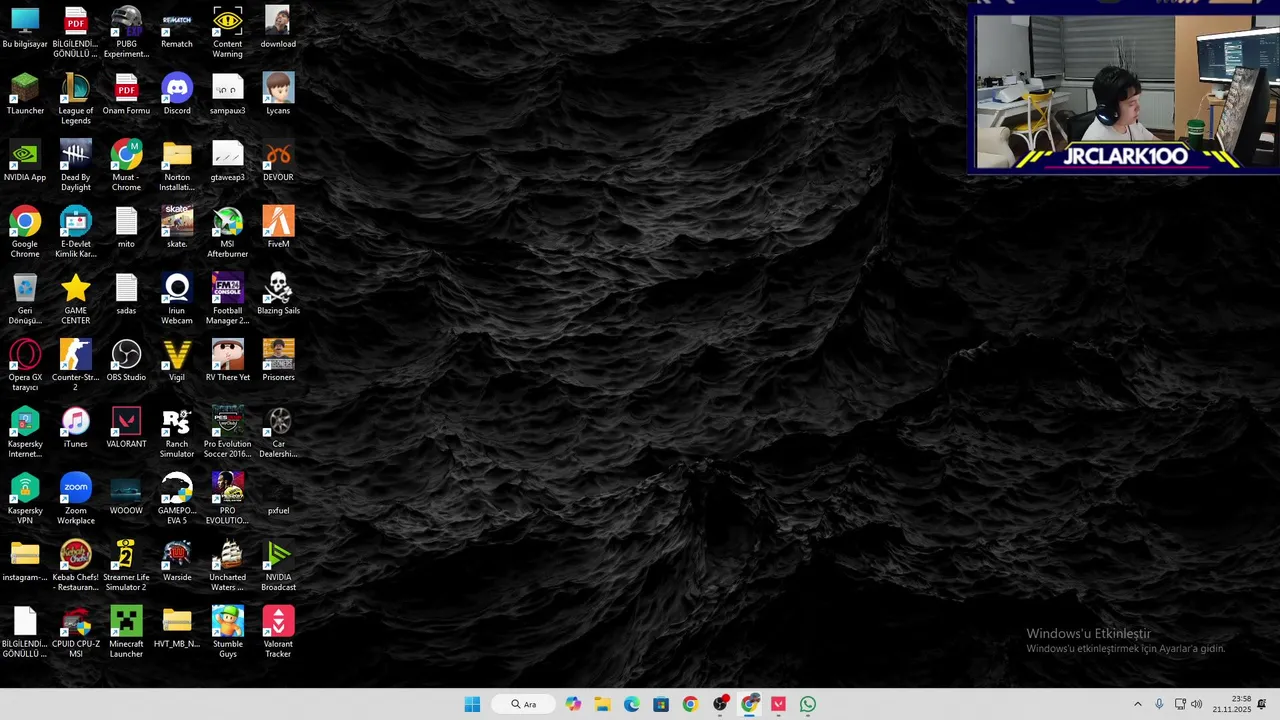Launch Counter-Strike 2 shortcut
The width and height of the screenshot is (1280, 720).
pos(75,366)
